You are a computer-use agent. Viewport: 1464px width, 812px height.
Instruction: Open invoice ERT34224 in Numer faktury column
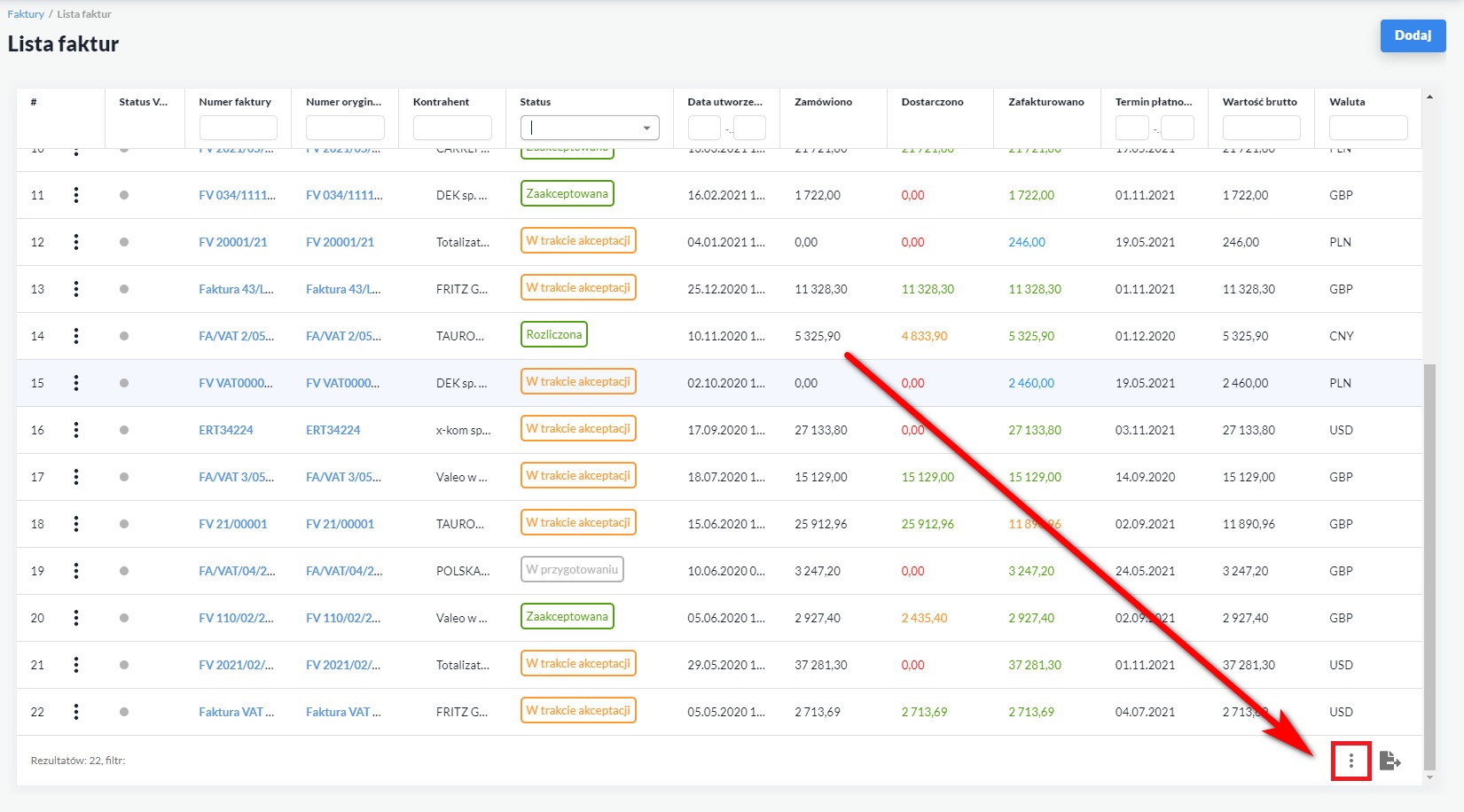(226, 430)
